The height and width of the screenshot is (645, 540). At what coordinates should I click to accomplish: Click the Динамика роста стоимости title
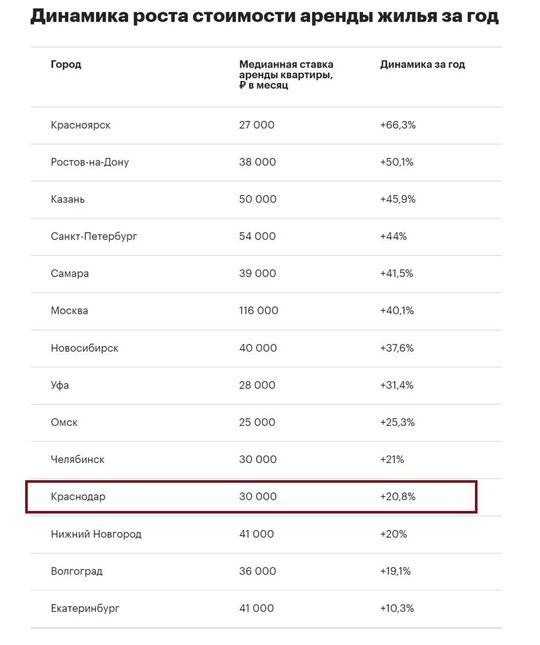point(264,16)
